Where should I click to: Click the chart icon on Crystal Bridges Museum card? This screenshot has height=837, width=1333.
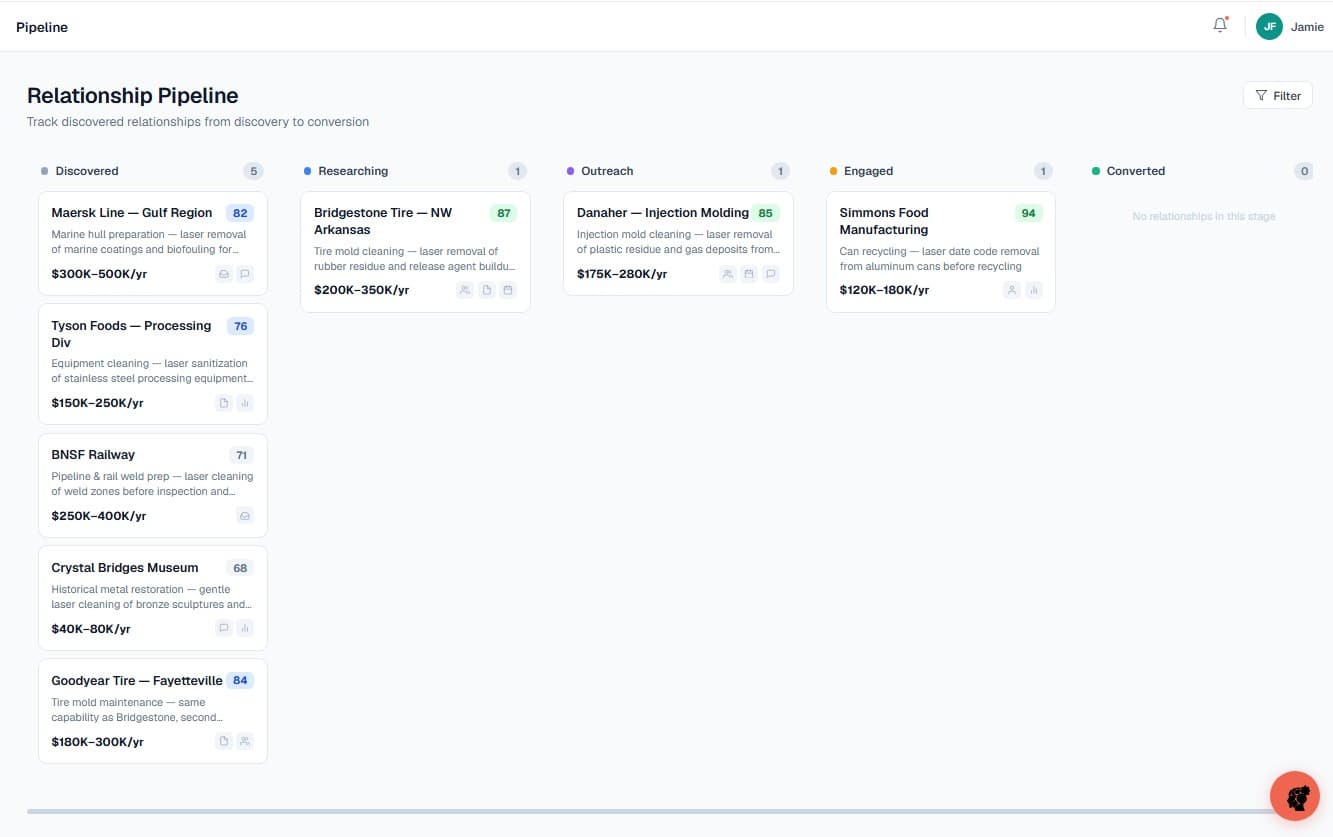245,629
